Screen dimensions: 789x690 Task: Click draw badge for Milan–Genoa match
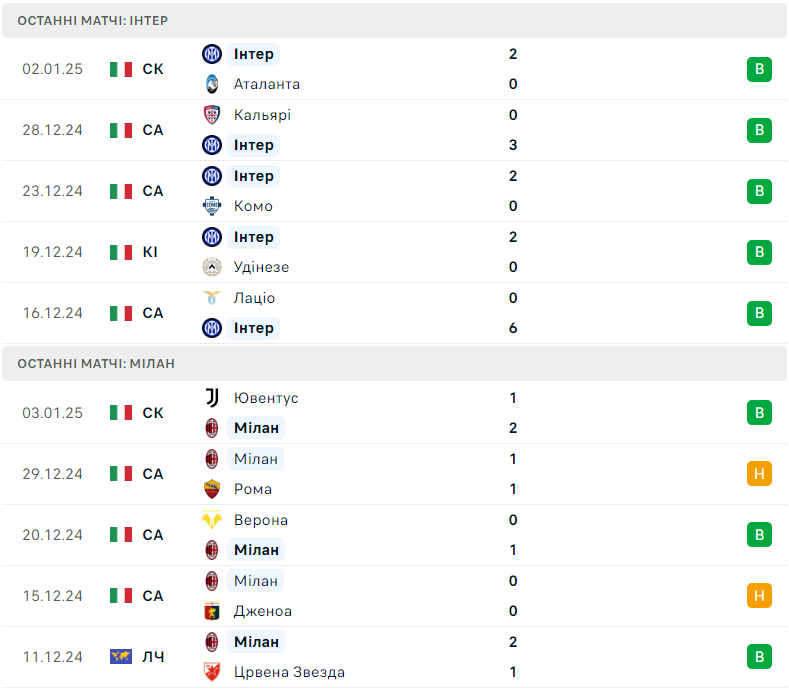tap(759, 596)
